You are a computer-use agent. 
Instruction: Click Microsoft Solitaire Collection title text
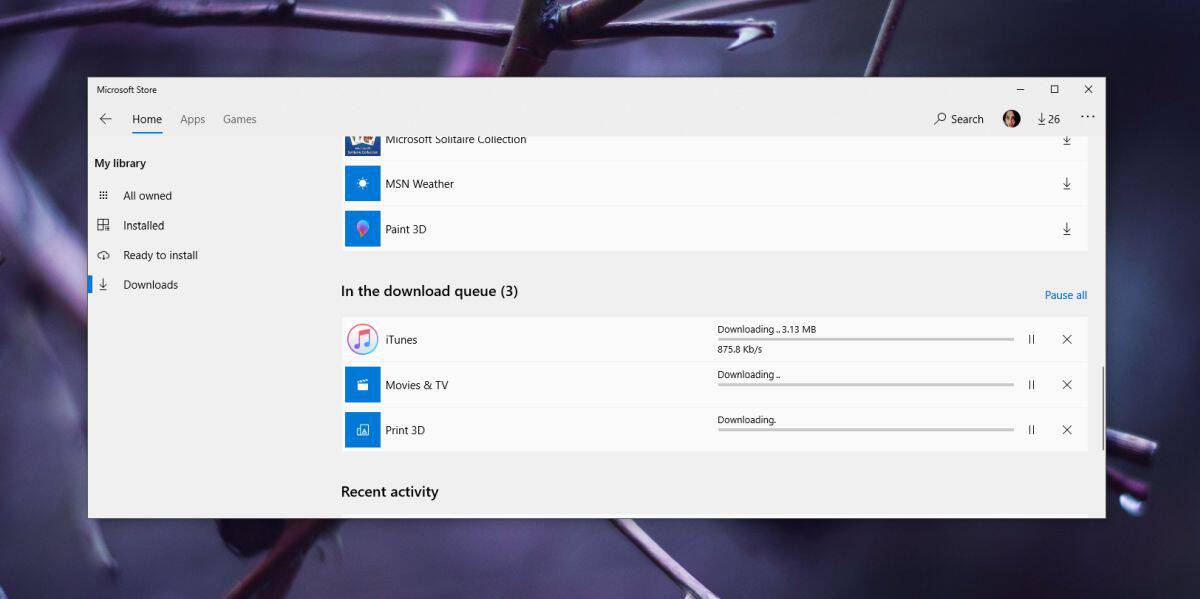pos(456,140)
